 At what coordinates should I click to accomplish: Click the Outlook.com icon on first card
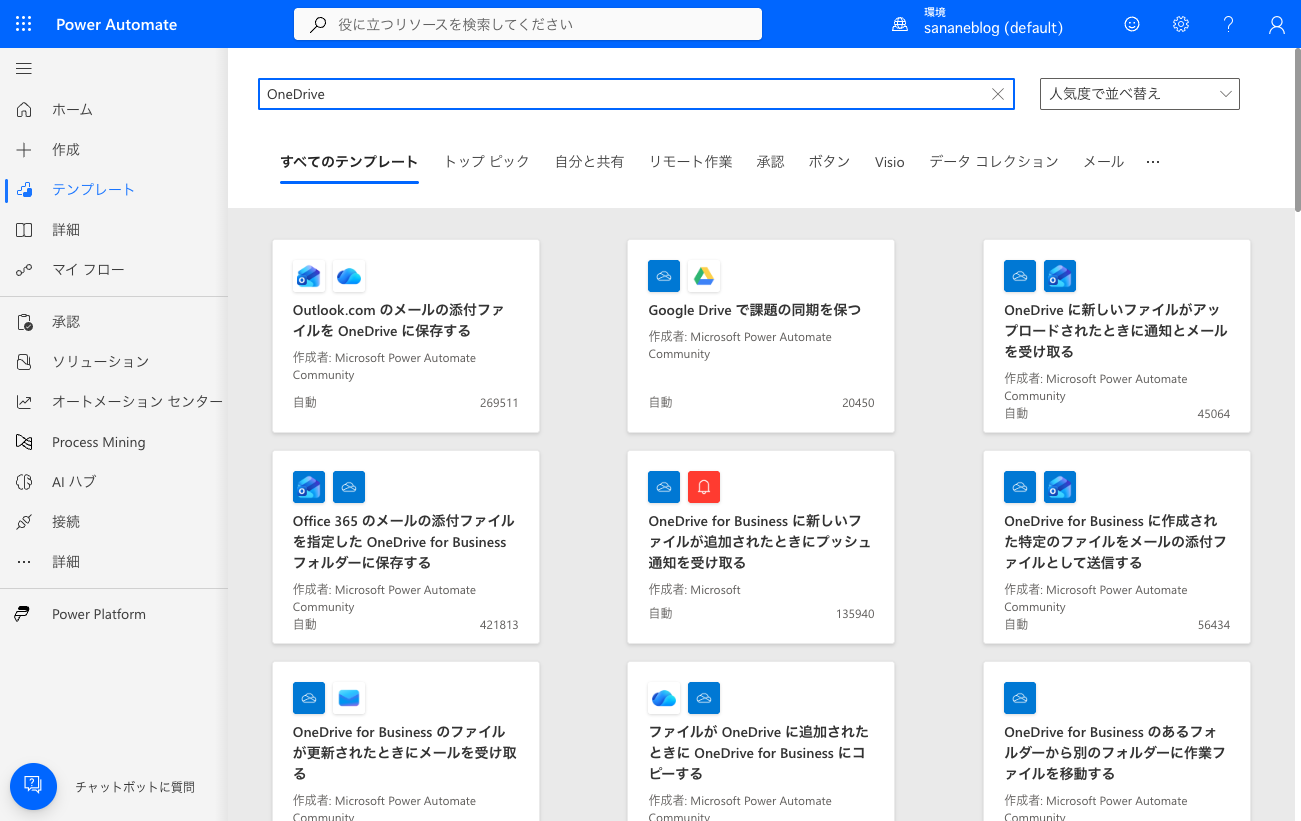tap(308, 276)
